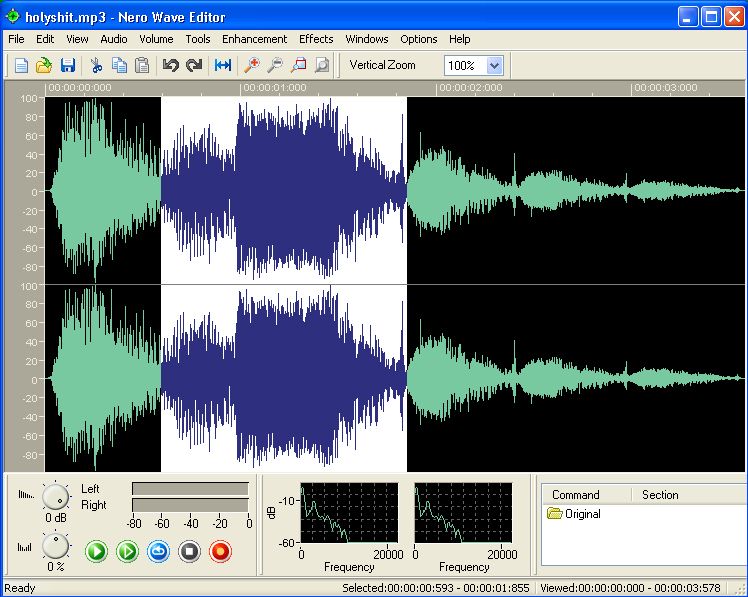The image size is (748, 597).
Task: Open the Vertical Zoom dropdown
Action: pyautogui.click(x=494, y=66)
